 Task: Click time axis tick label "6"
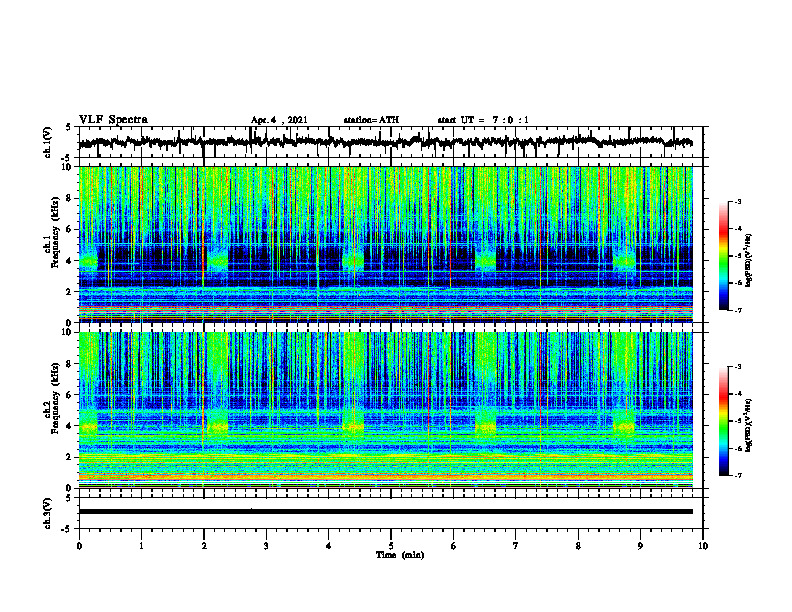[x=454, y=546]
